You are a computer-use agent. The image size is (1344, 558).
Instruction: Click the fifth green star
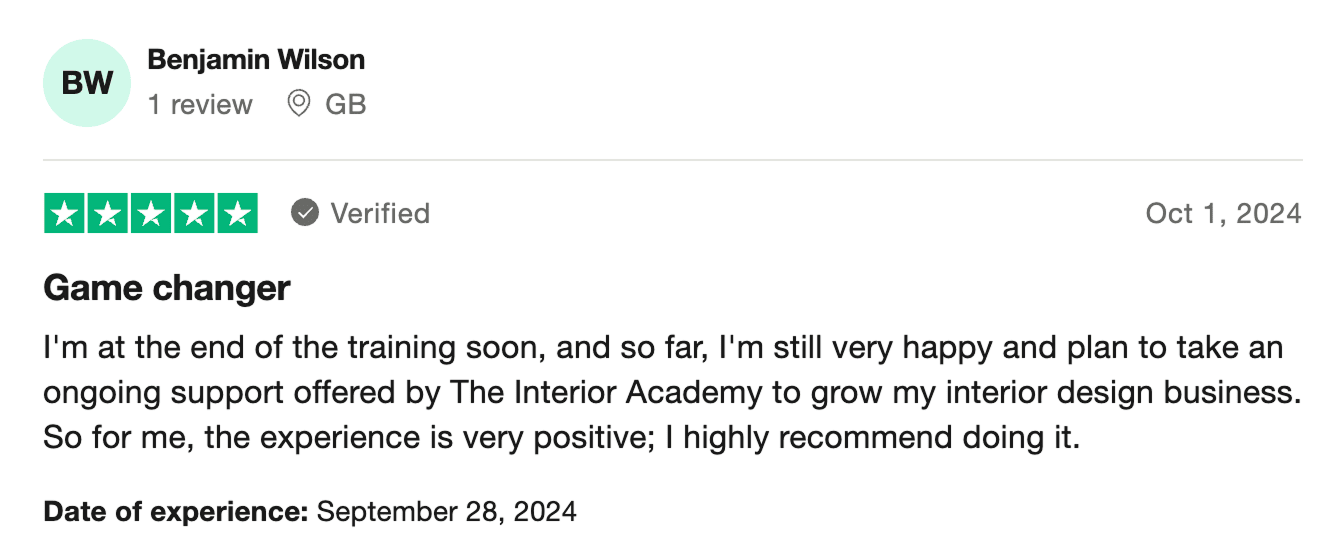click(237, 214)
